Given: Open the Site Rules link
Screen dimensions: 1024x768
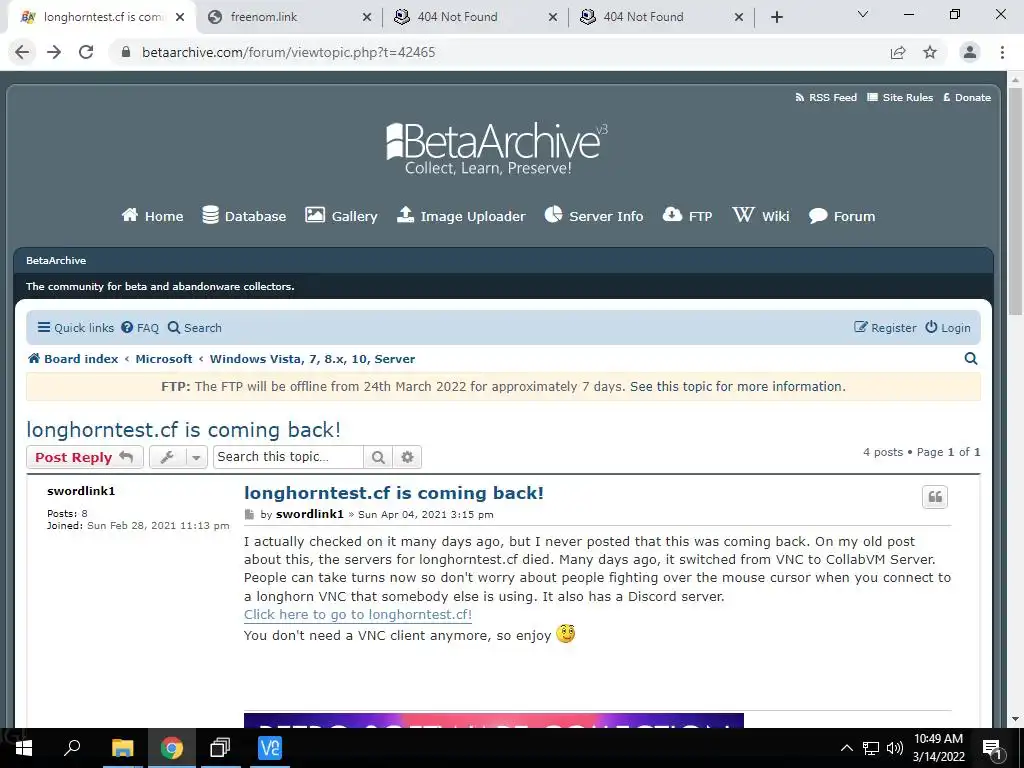Looking at the screenshot, I should (x=900, y=97).
